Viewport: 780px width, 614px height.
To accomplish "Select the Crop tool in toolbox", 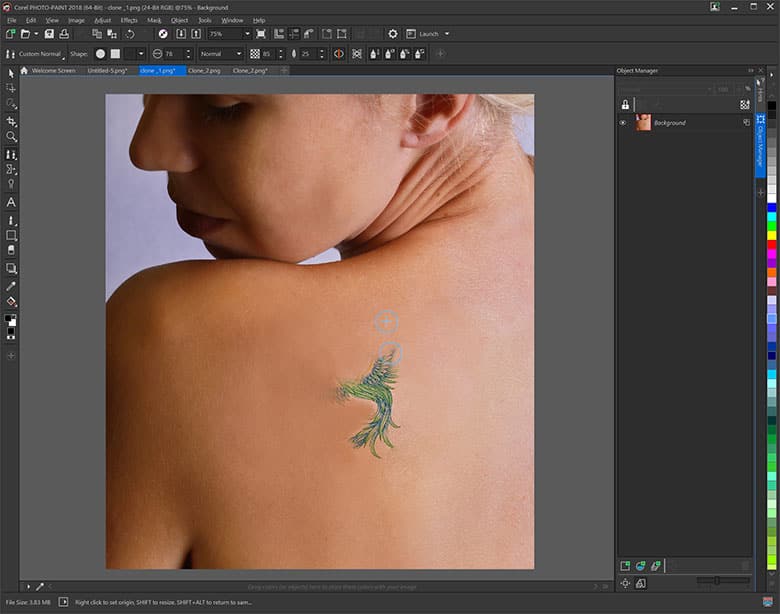I will (x=12, y=120).
